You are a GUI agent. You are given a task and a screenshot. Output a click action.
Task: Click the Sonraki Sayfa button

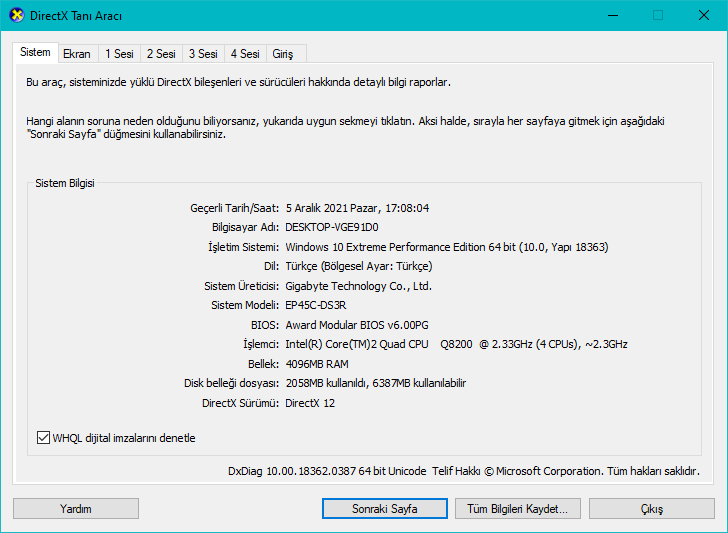384,509
